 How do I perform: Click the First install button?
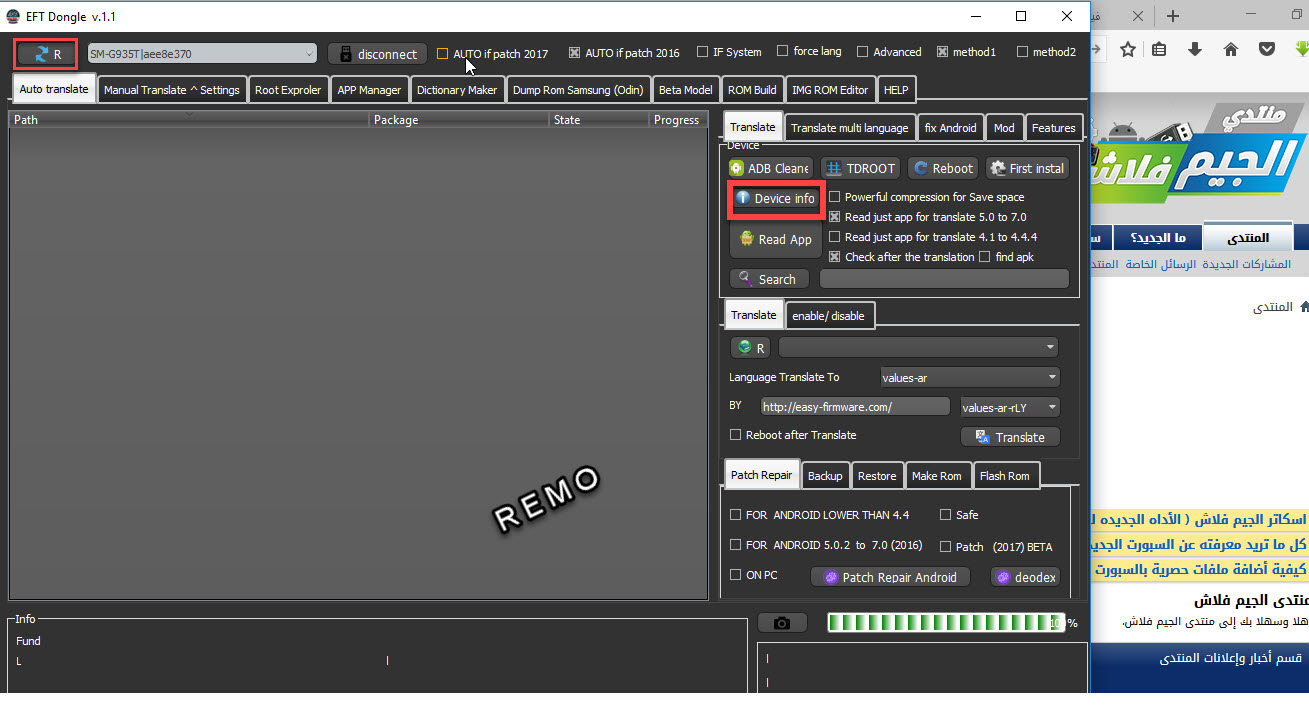[x=1027, y=168]
